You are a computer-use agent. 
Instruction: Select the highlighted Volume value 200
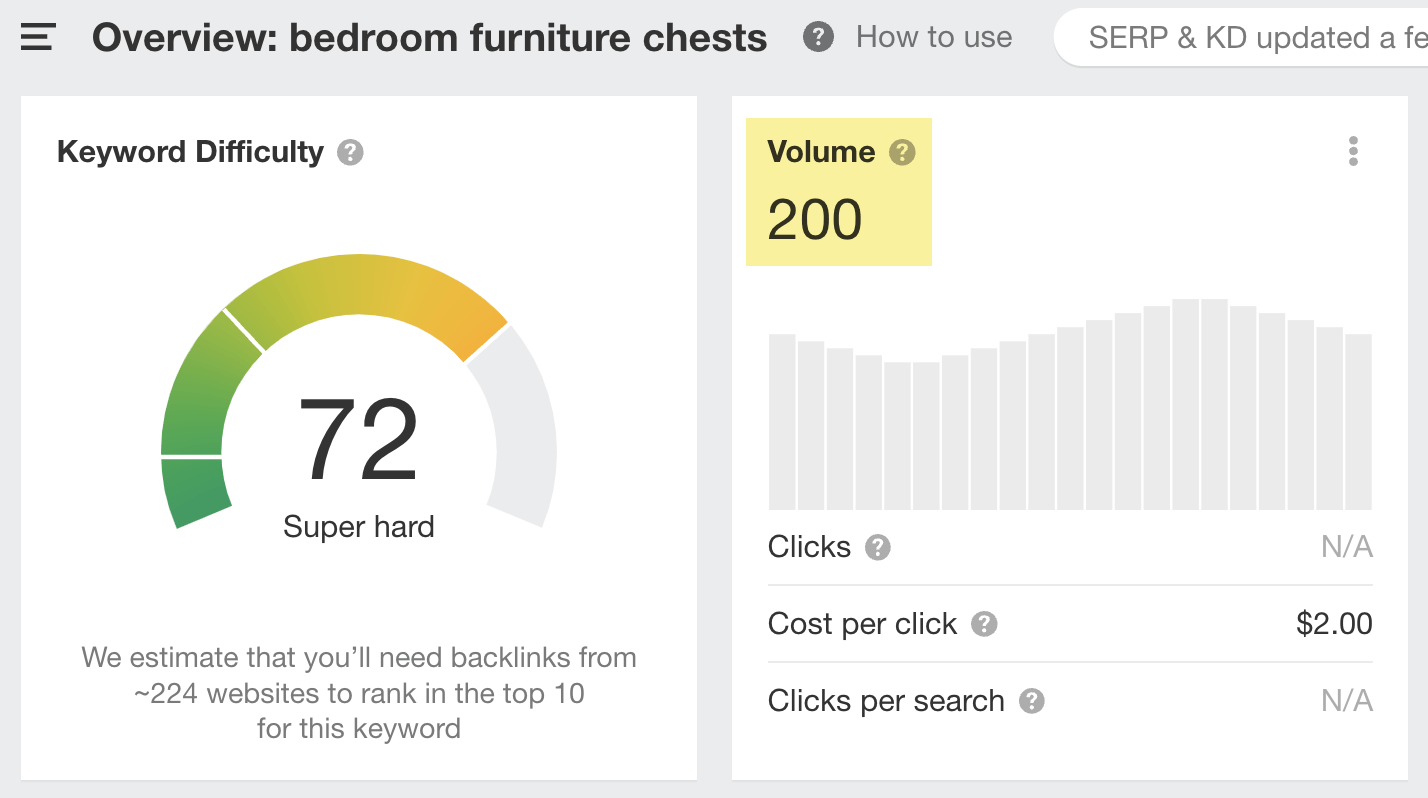pyautogui.click(x=814, y=219)
